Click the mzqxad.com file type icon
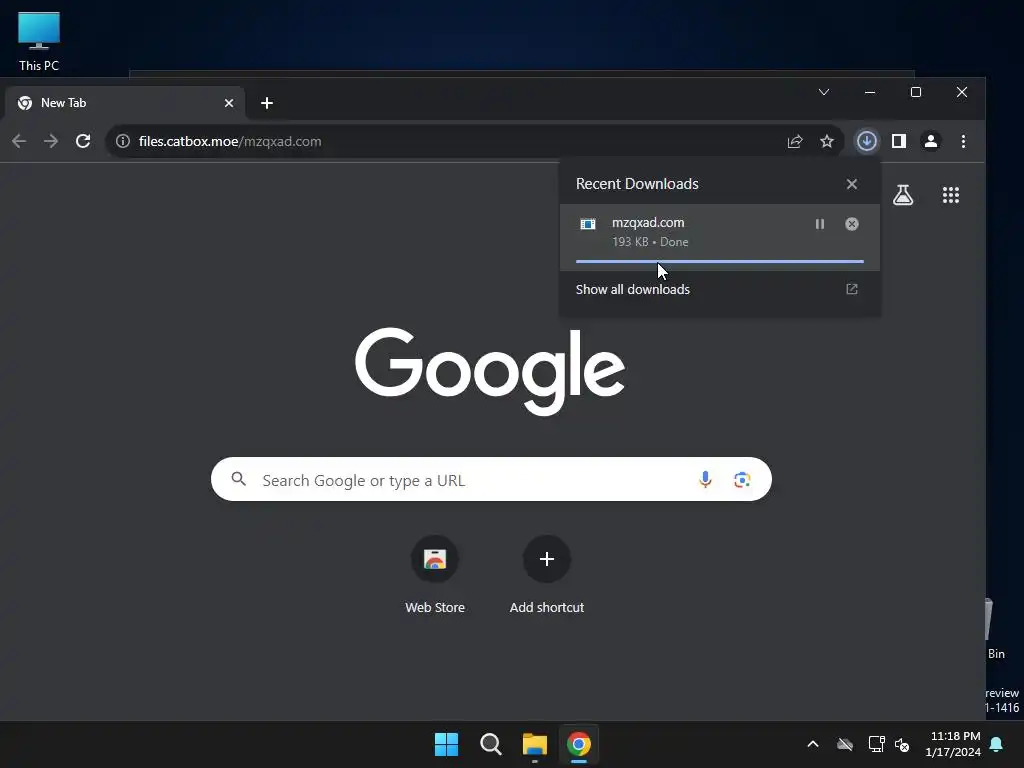This screenshot has height=768, width=1024. [x=588, y=224]
